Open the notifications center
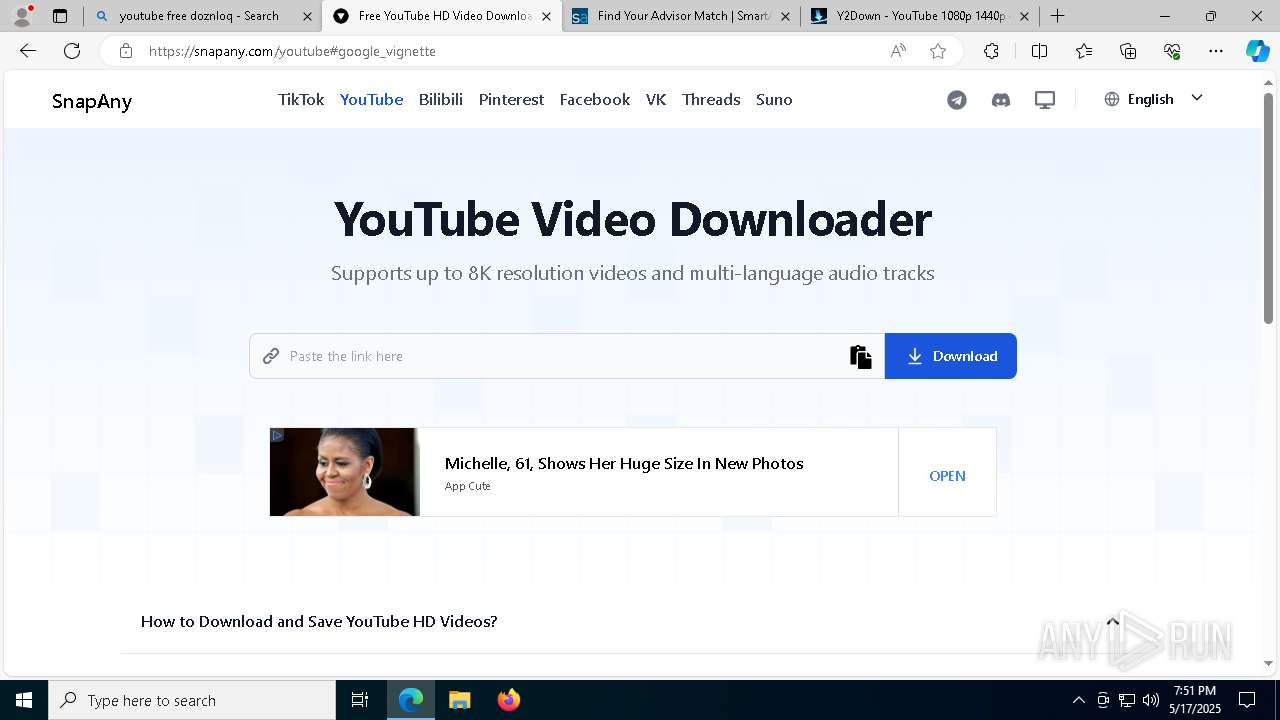The width and height of the screenshot is (1280, 720). 1247,700
